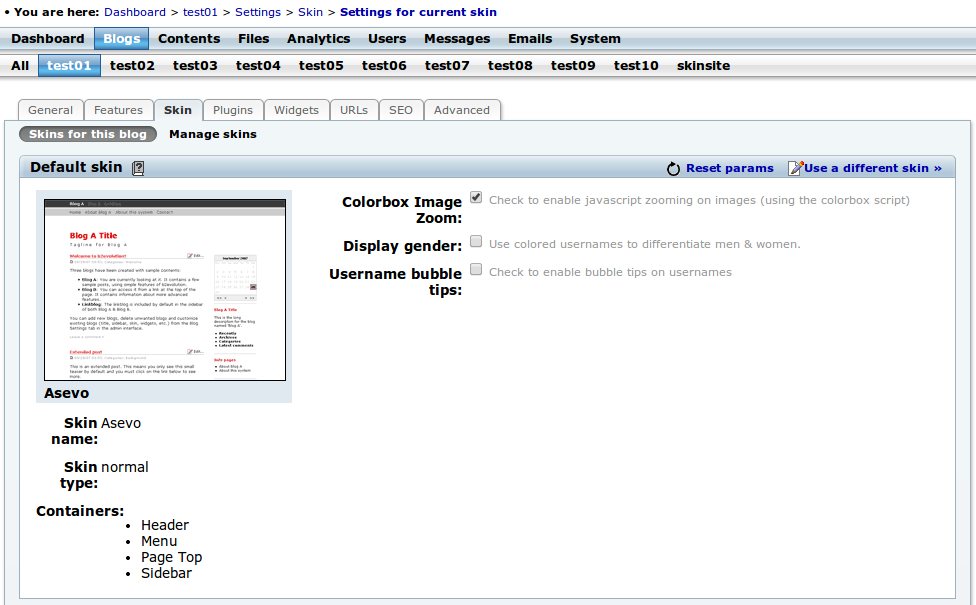Open the SEO settings tab
Screen dimensions: 976x605
401,110
